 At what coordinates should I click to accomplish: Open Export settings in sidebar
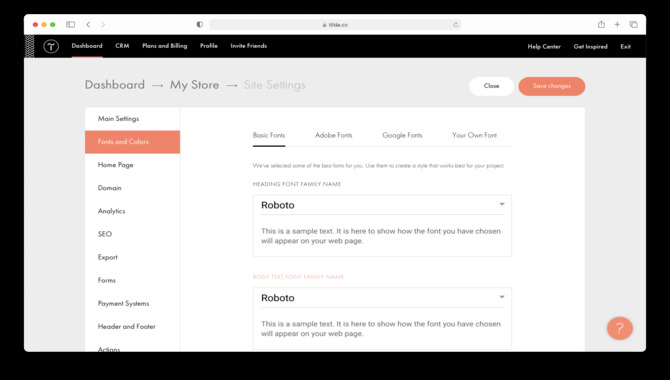pos(132,257)
